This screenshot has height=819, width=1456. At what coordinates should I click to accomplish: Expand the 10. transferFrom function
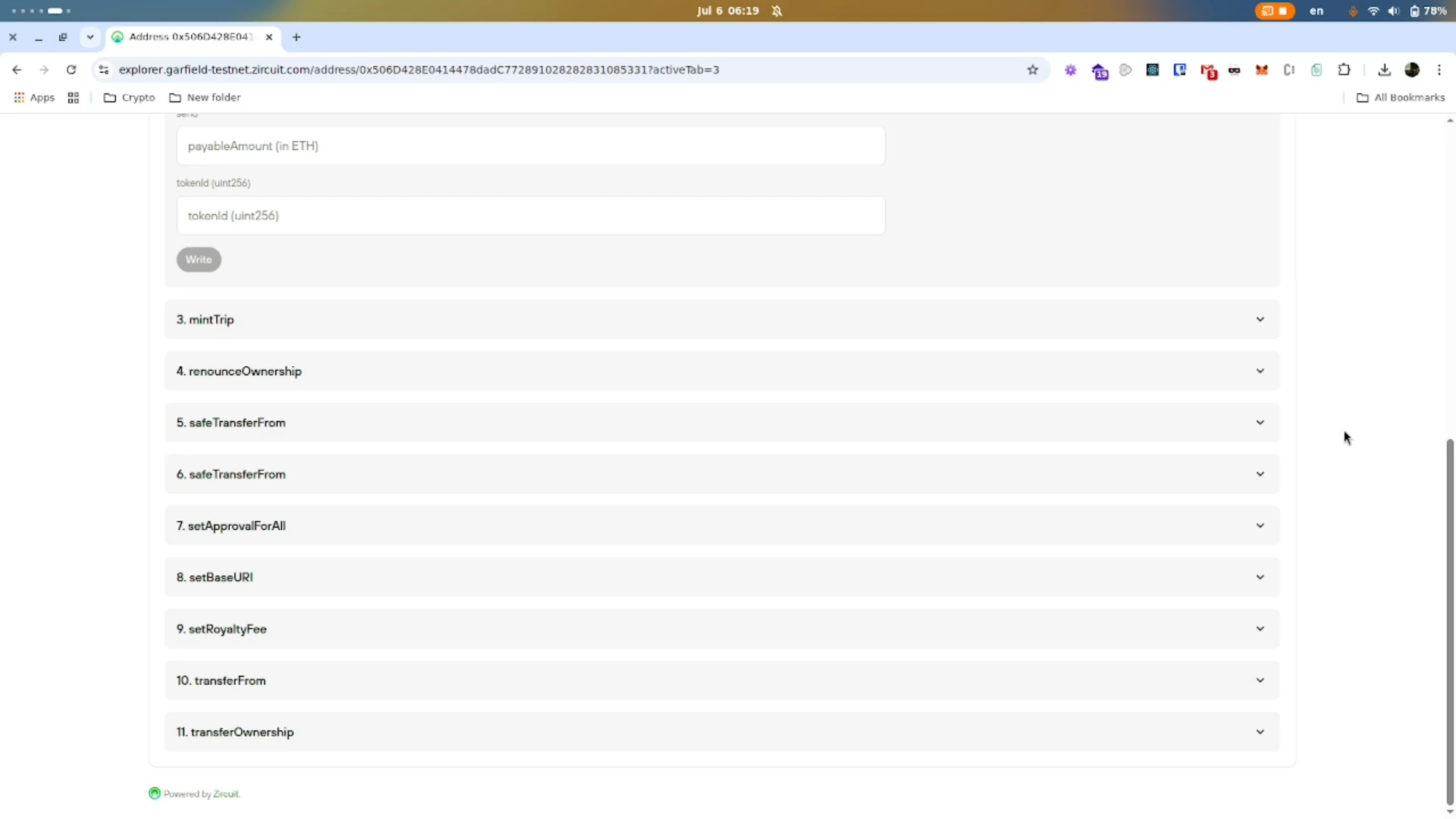click(x=722, y=680)
